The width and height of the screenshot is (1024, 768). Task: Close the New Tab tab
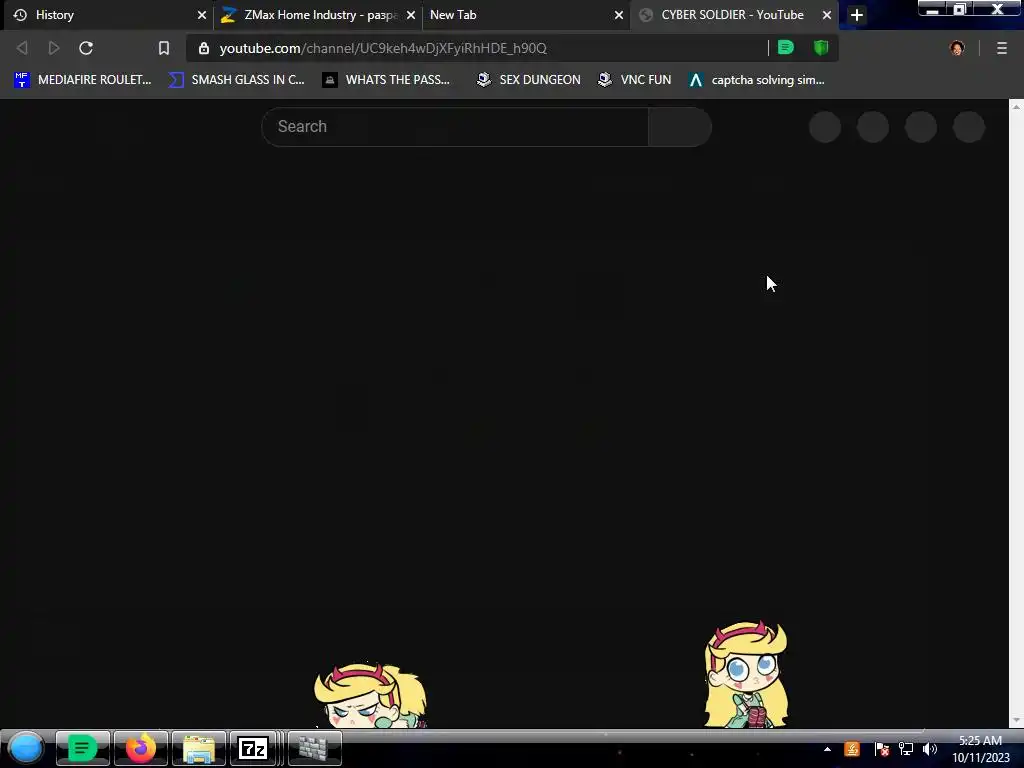coord(618,15)
